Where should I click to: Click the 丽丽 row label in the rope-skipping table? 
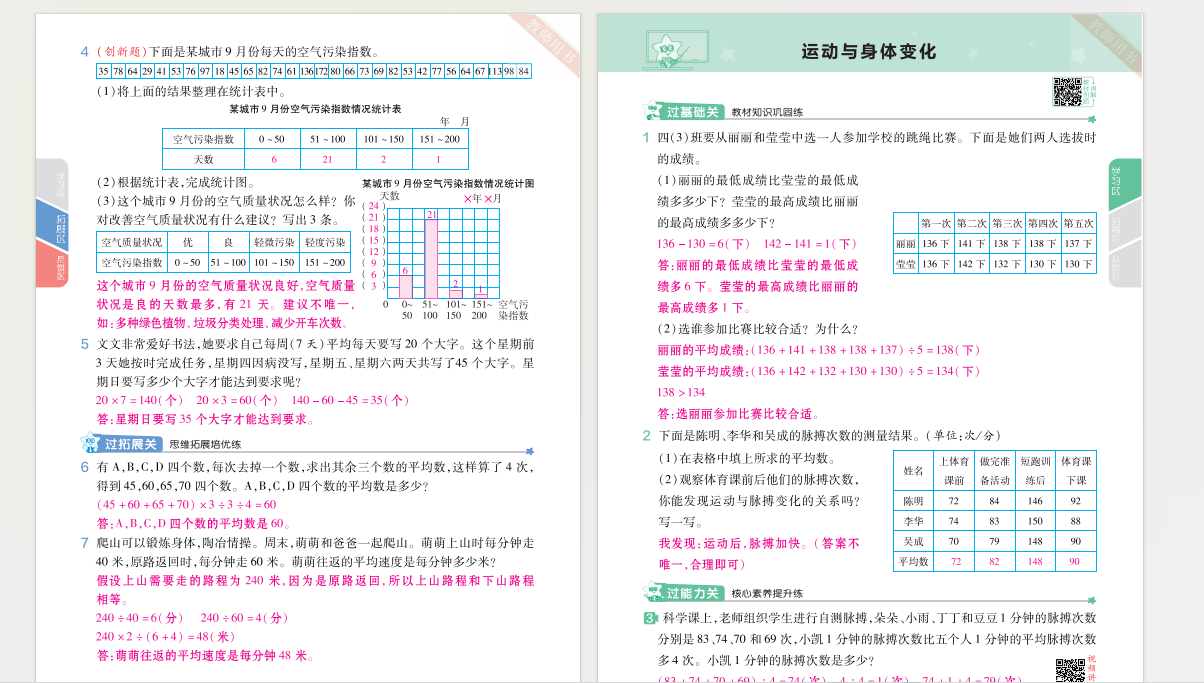pos(906,243)
